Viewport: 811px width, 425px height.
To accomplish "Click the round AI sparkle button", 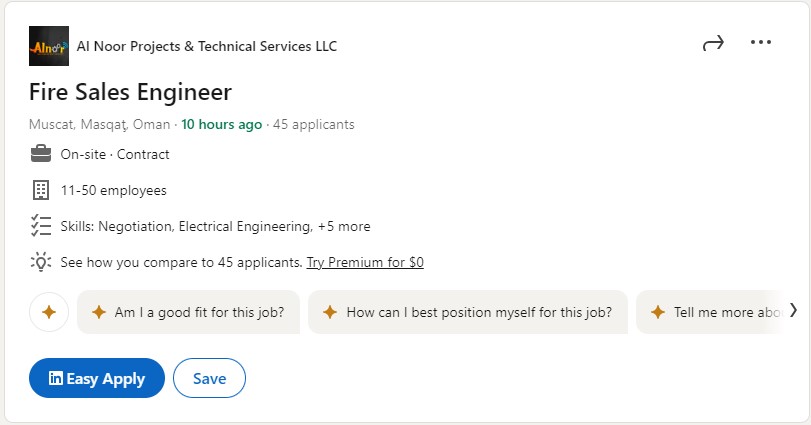I will [x=49, y=312].
